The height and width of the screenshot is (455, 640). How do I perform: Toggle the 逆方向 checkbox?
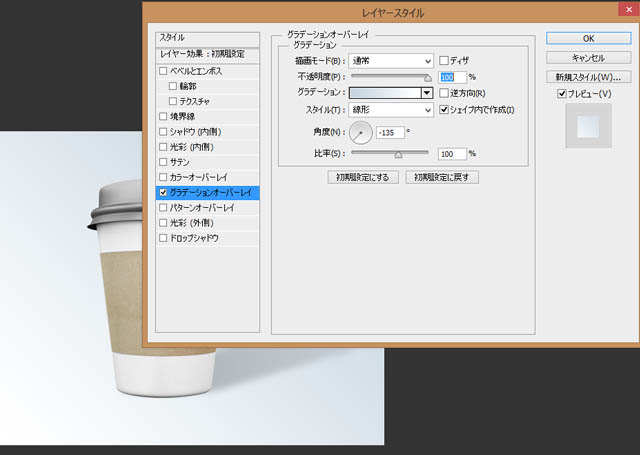444,92
